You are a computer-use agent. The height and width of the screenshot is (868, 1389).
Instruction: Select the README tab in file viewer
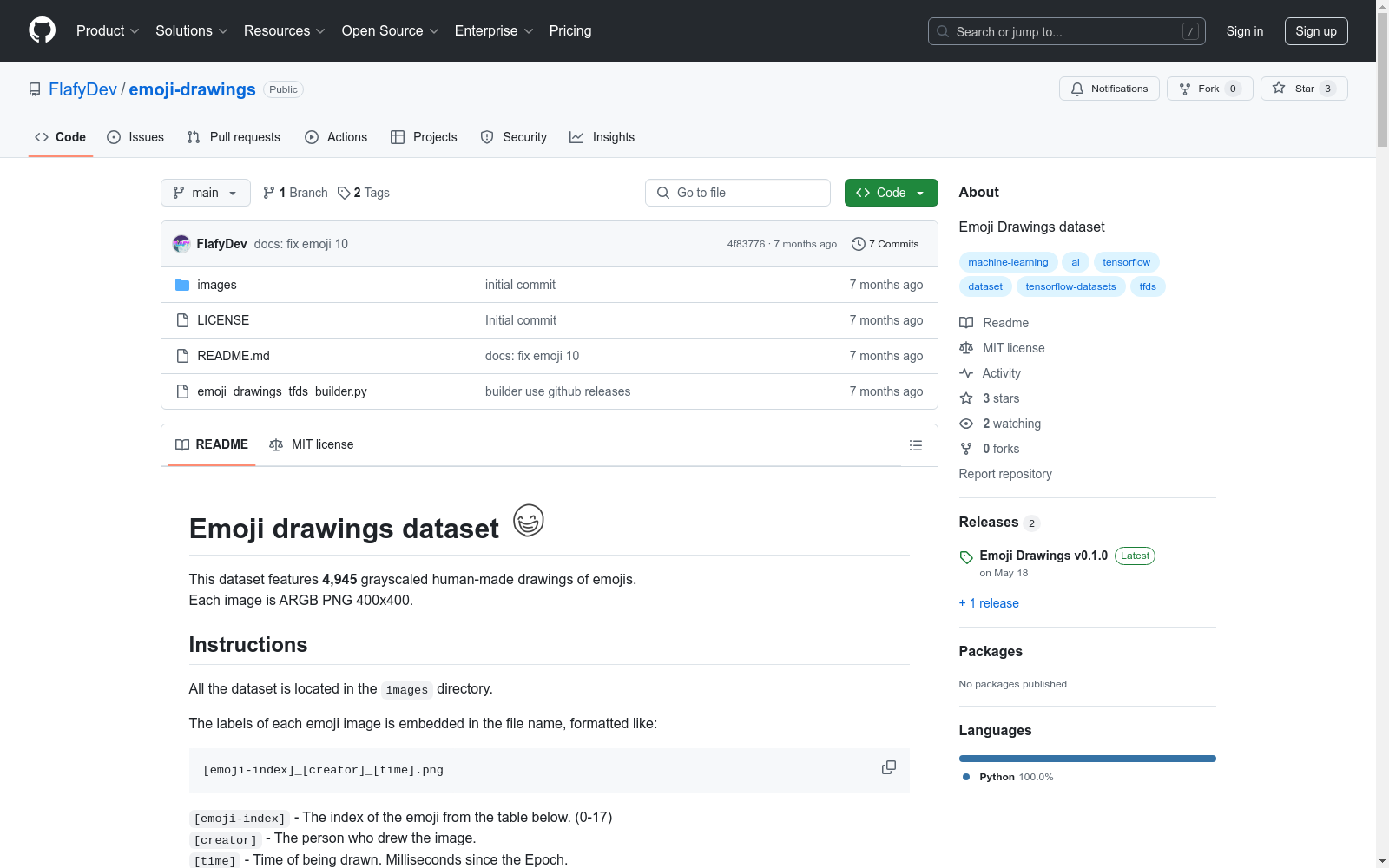coord(212,444)
